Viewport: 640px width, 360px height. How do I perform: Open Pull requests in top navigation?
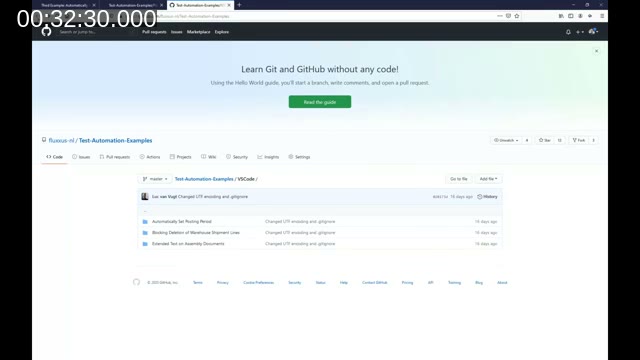click(x=154, y=32)
